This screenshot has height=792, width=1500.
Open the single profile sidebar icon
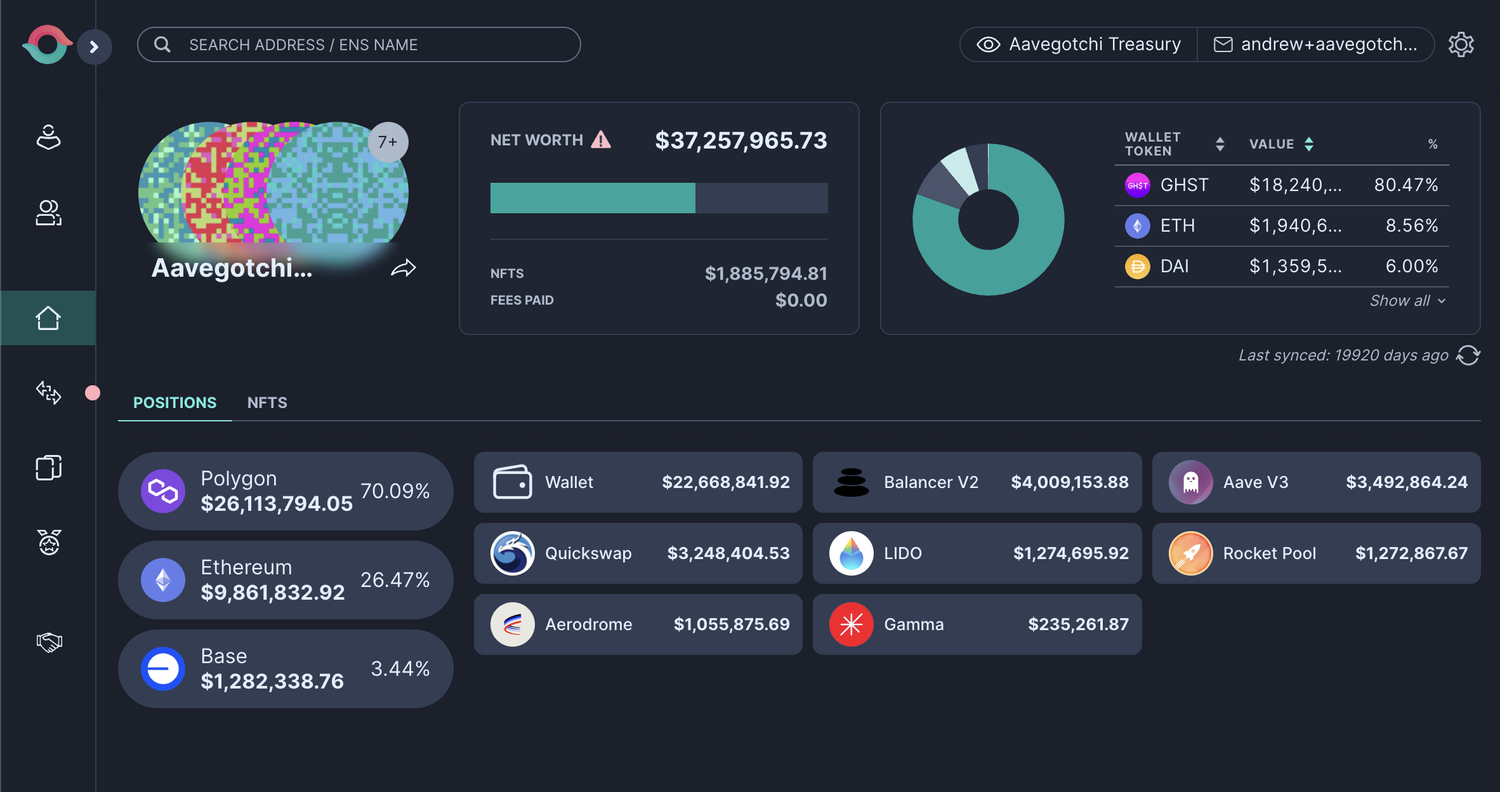click(48, 138)
